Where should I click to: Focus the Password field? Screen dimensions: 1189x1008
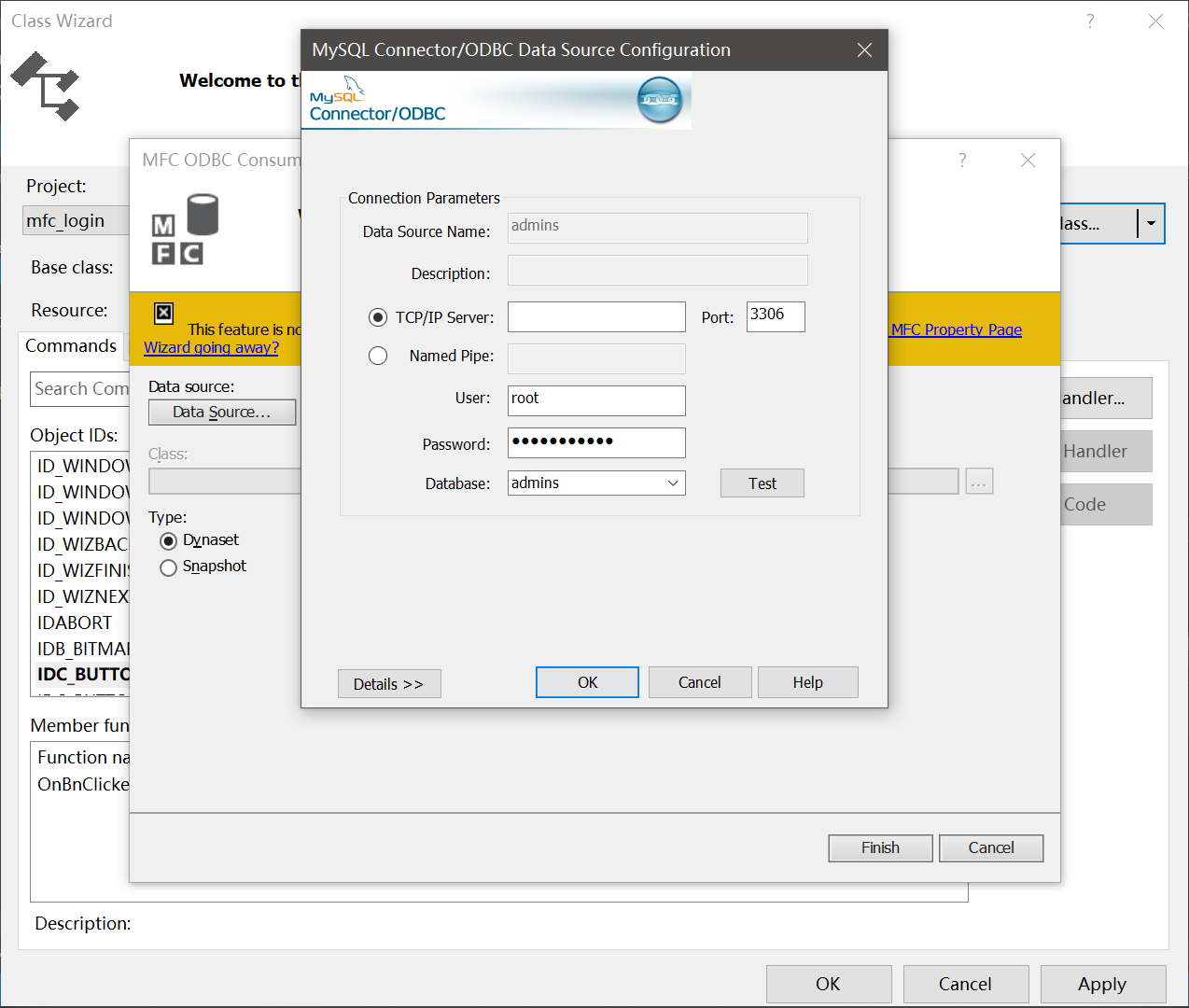(x=596, y=442)
